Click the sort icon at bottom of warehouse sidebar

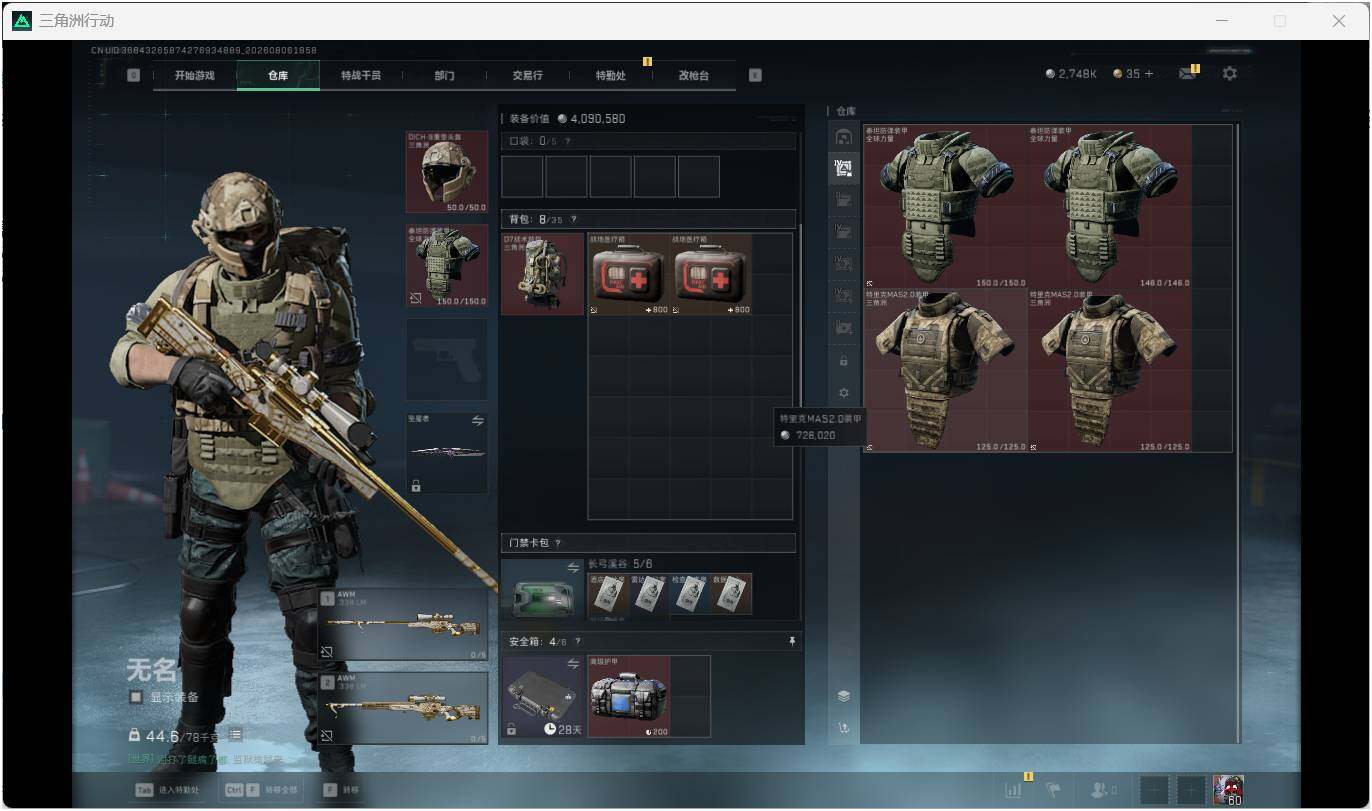click(843, 728)
